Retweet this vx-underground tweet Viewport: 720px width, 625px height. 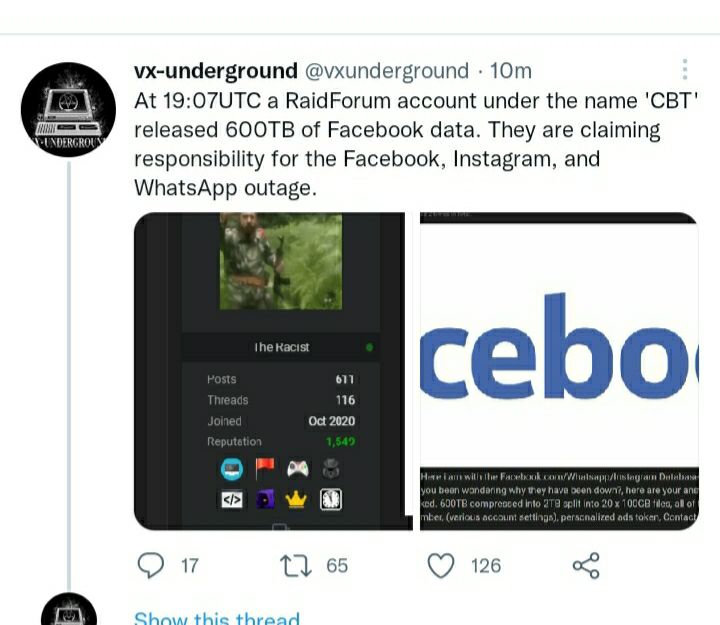point(296,566)
